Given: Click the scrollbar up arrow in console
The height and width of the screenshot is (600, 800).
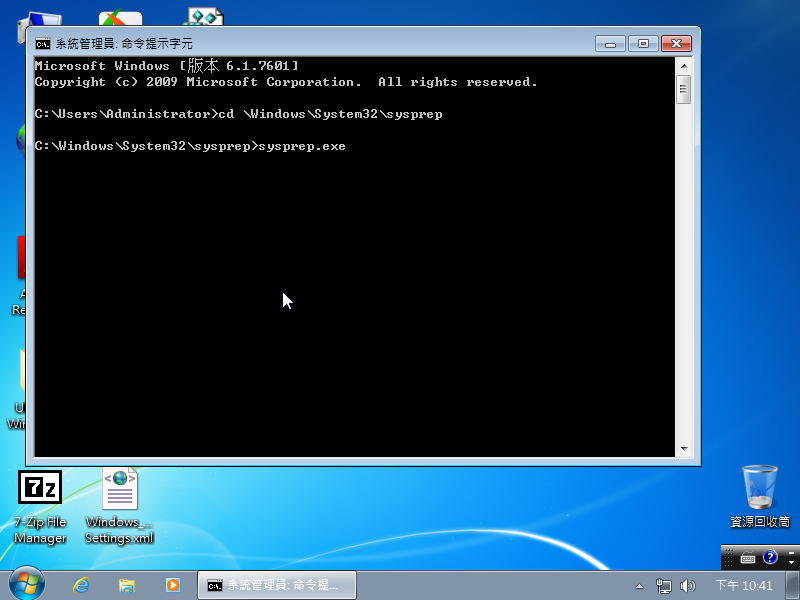Looking at the screenshot, I should pos(684,66).
